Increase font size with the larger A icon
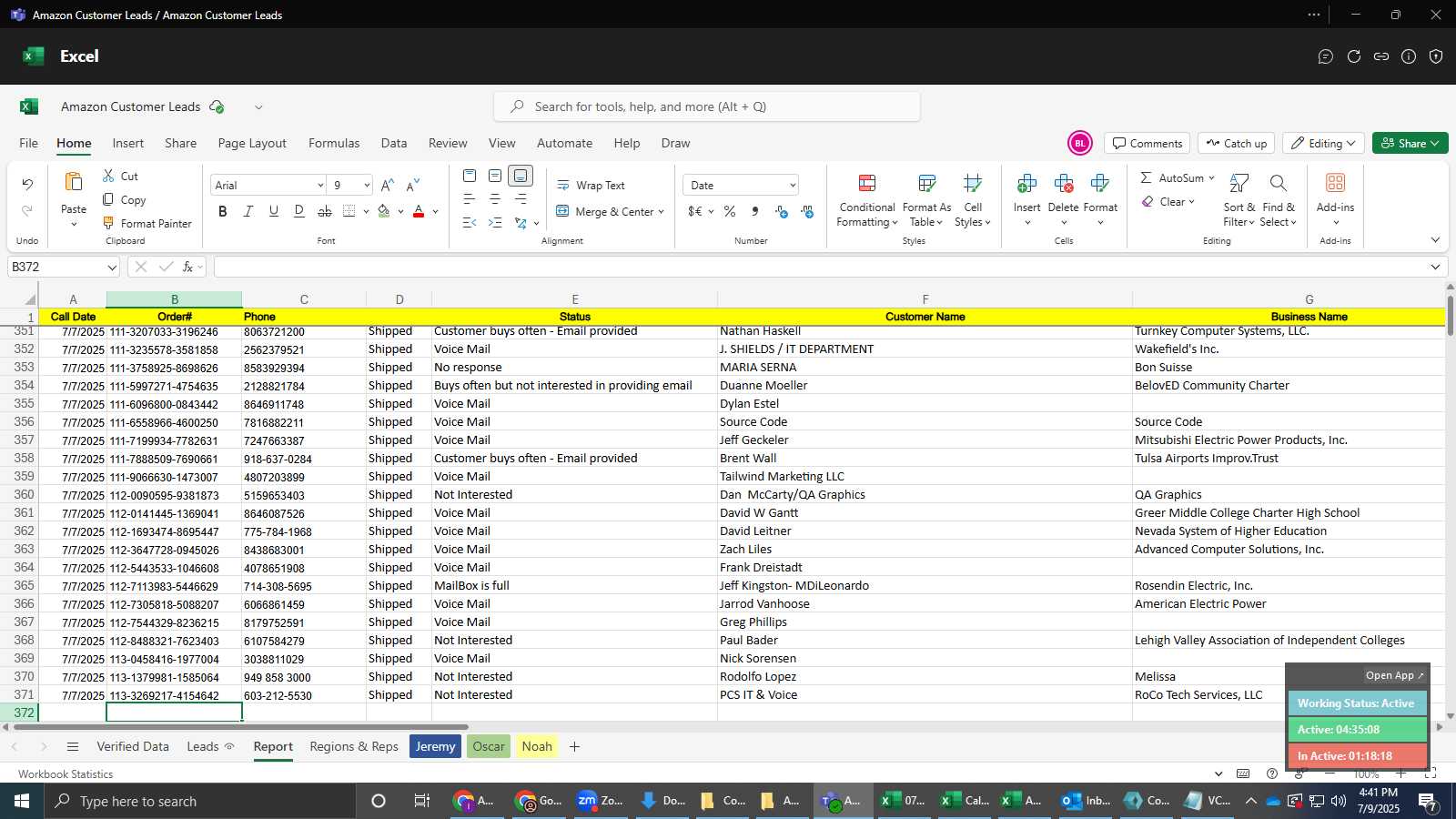 point(388,185)
